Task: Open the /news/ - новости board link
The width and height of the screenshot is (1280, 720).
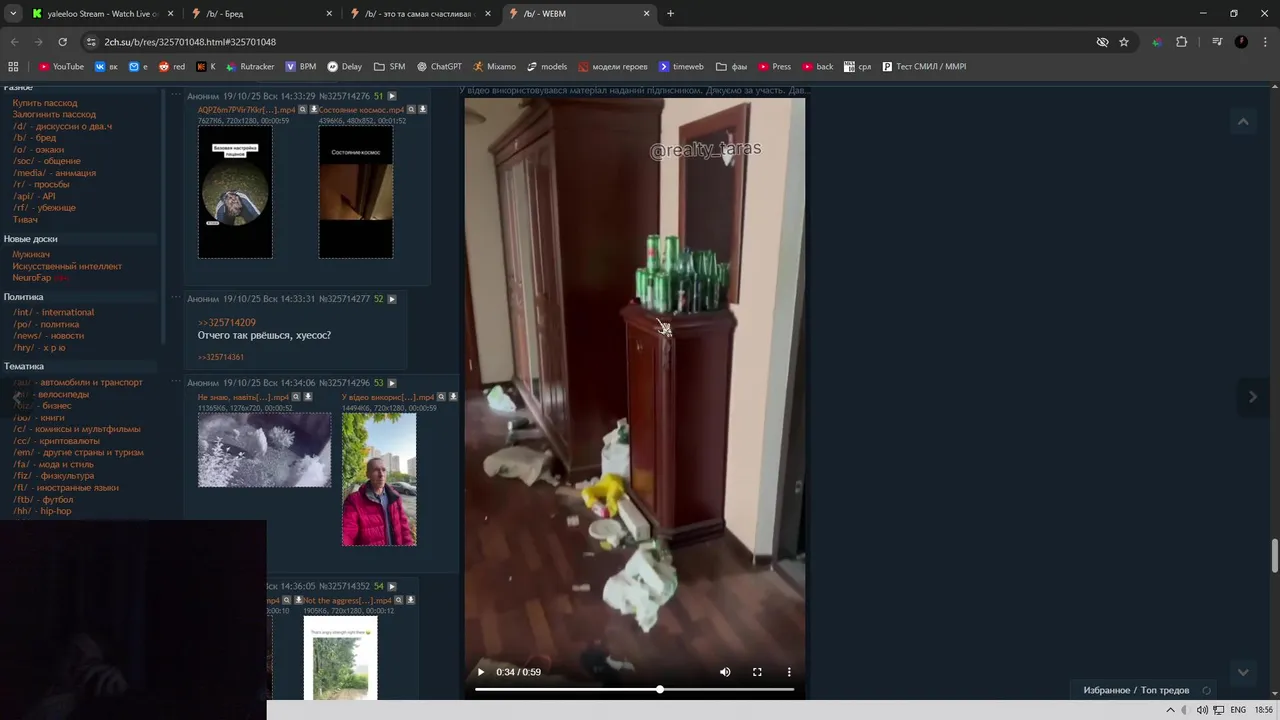Action: point(49,336)
